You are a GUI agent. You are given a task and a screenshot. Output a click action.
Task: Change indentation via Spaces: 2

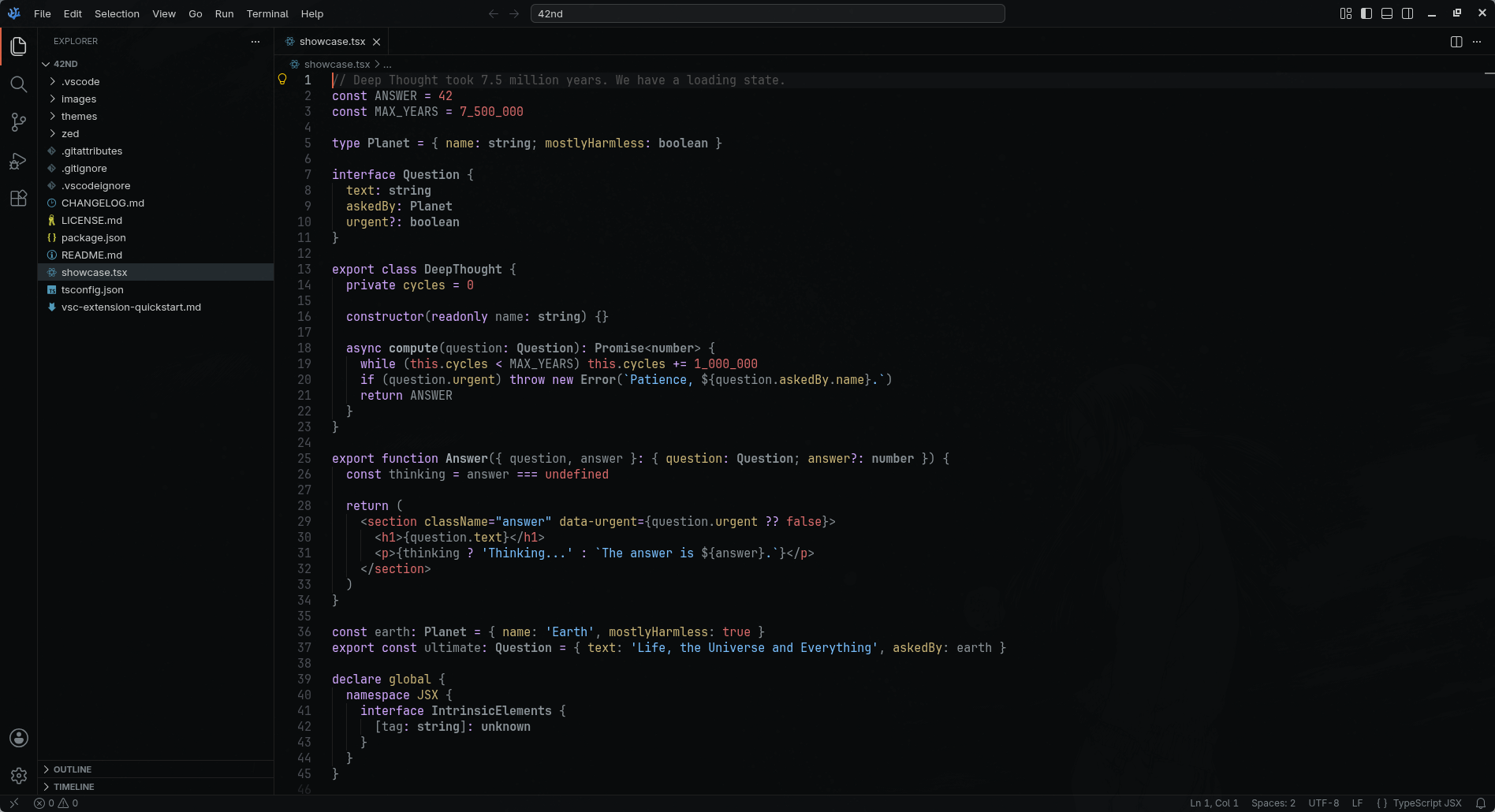tap(1273, 803)
